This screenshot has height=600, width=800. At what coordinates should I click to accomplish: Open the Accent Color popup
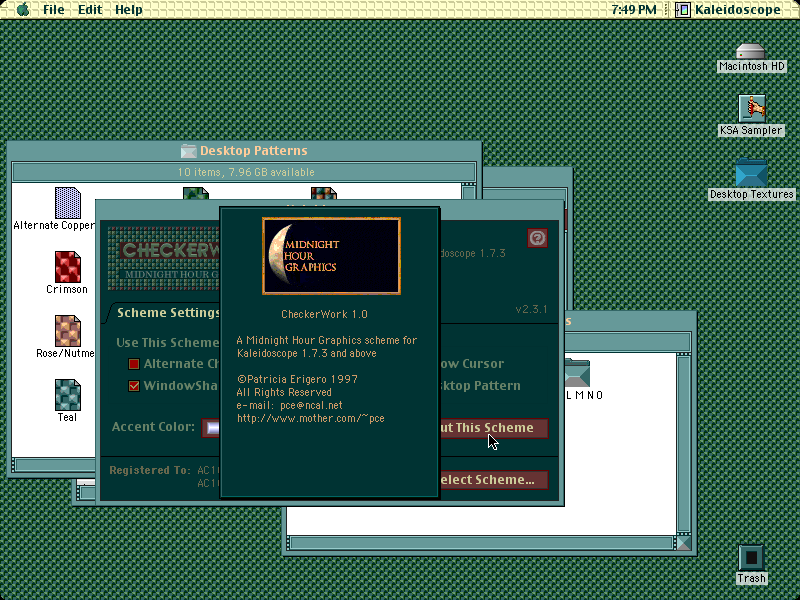pyautogui.click(x=211, y=428)
